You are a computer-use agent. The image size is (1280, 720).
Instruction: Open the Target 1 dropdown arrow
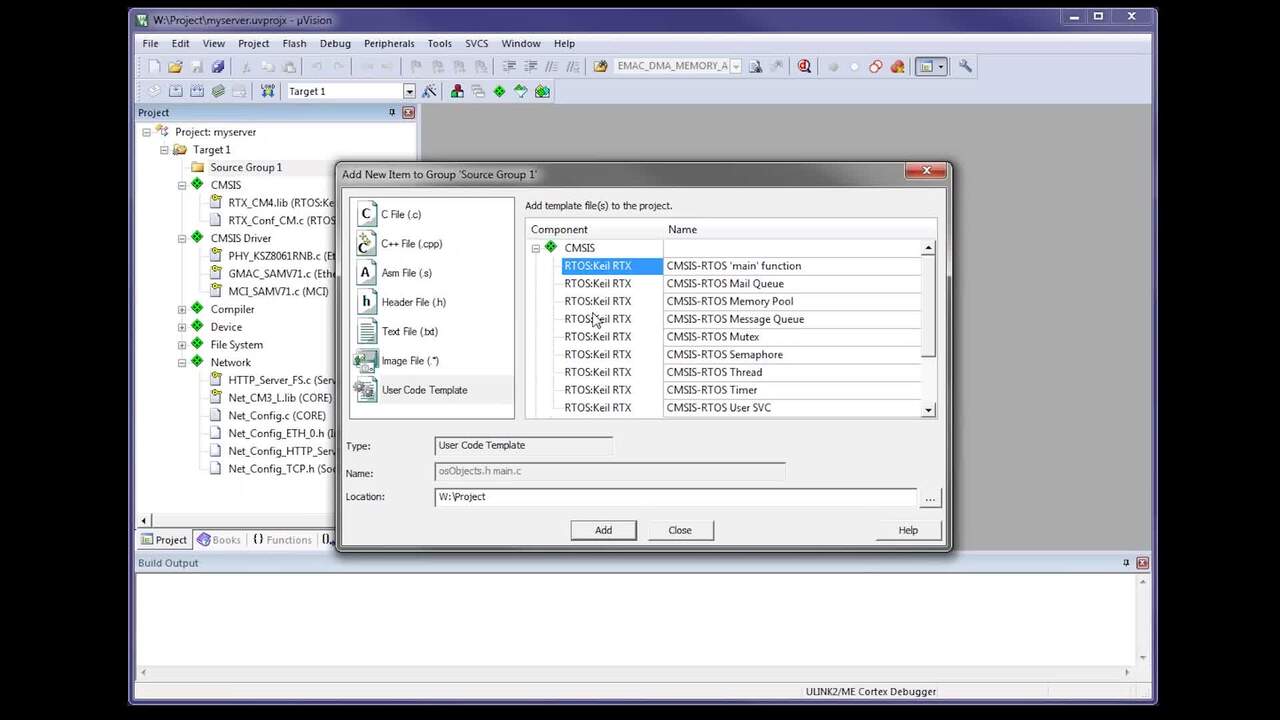click(x=409, y=91)
